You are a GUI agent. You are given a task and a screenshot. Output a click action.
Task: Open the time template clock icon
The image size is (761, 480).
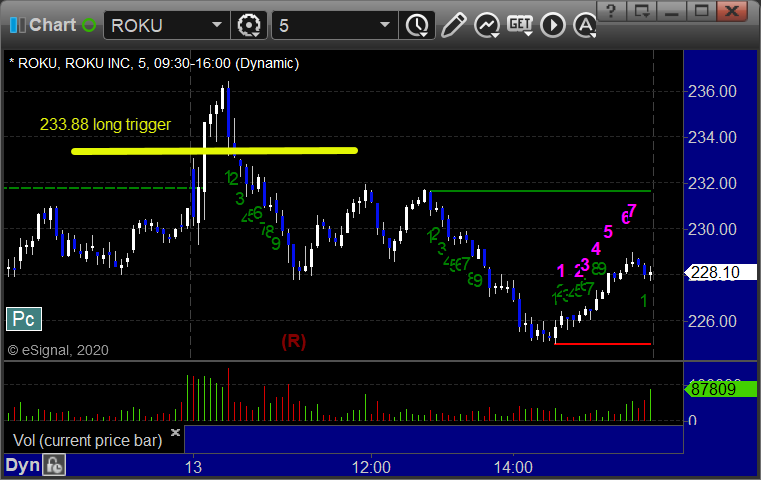pos(417,25)
